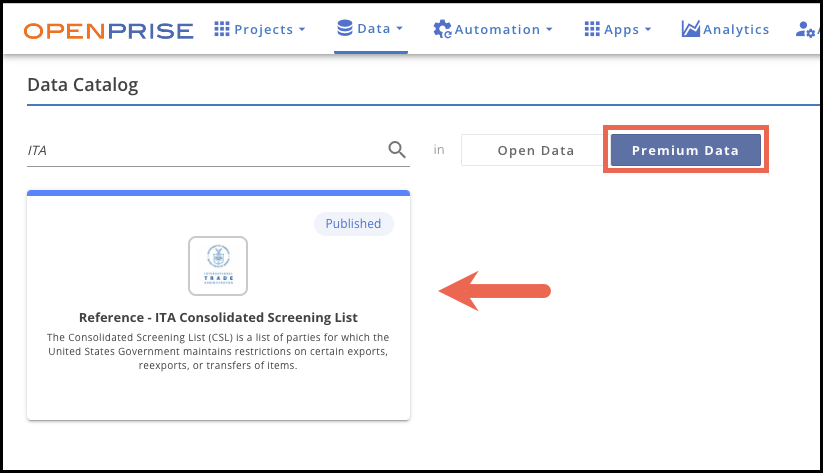Click the Openprise logo
This screenshot has height=473, width=823.
[109, 31]
